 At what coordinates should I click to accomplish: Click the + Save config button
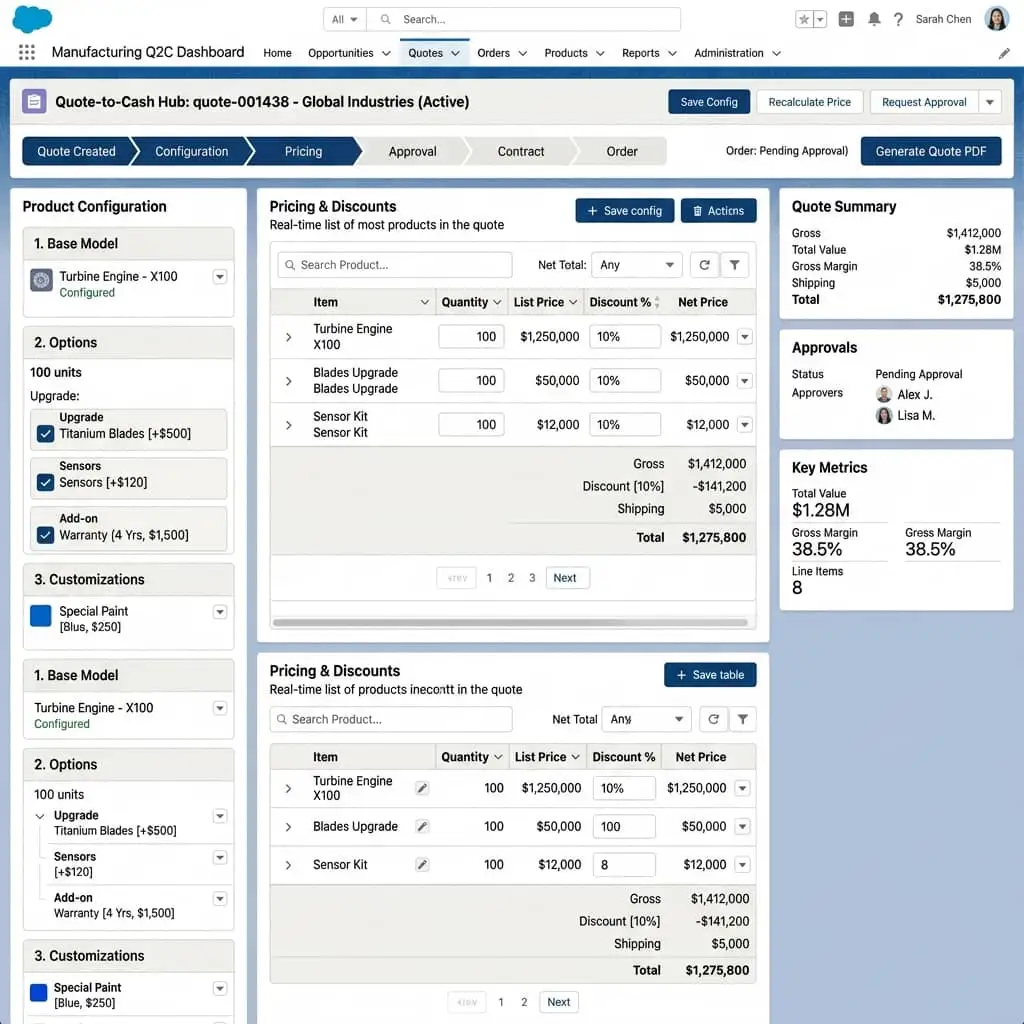(x=624, y=211)
